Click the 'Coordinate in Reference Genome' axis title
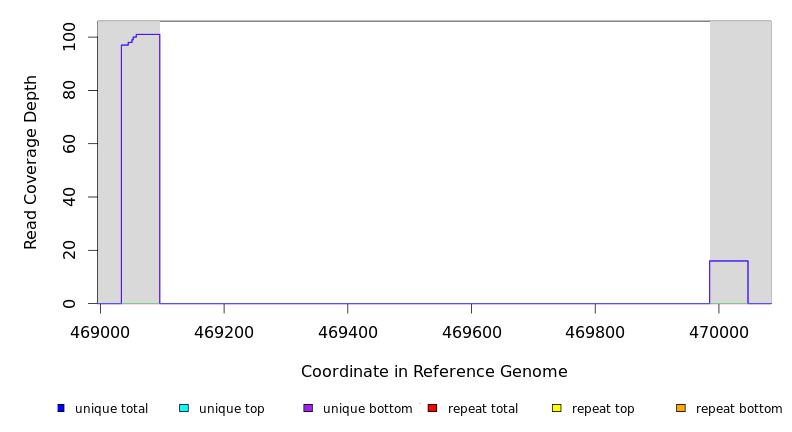The height and width of the screenshot is (432, 792). 434,372
